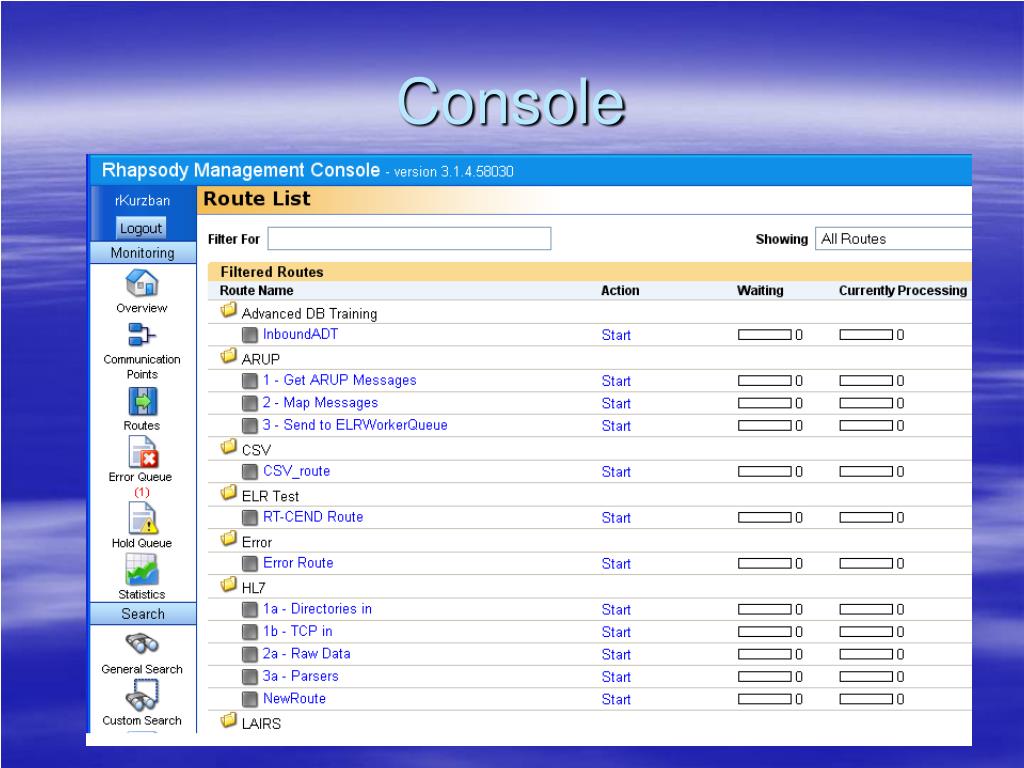Click the Action column header

(620, 291)
